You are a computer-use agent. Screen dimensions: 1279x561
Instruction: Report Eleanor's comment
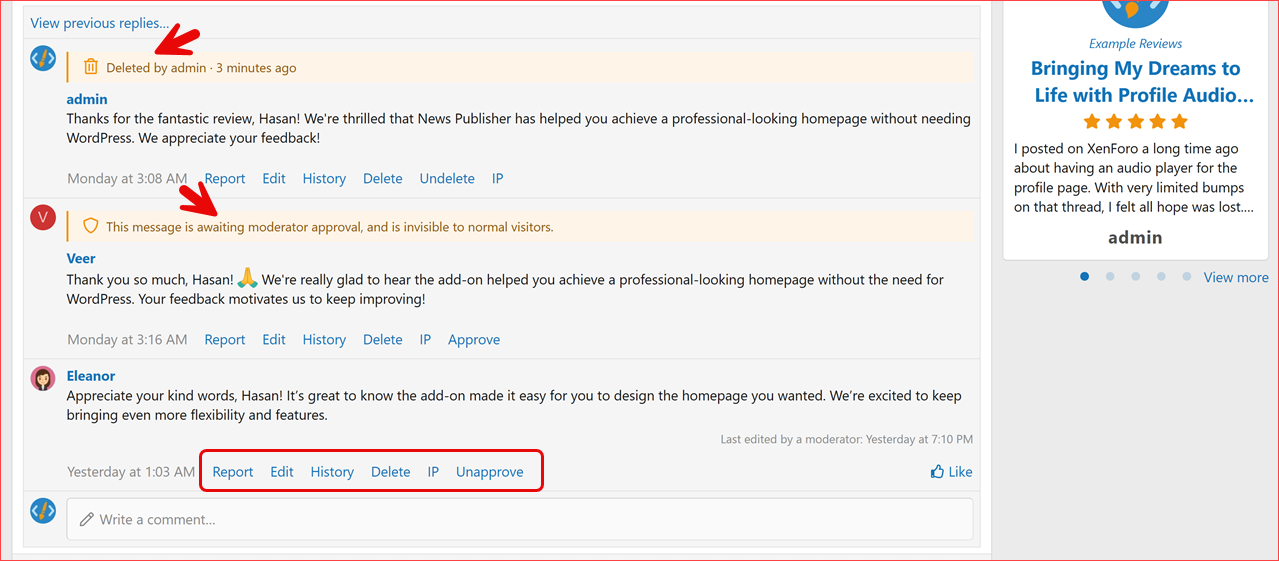pos(233,471)
